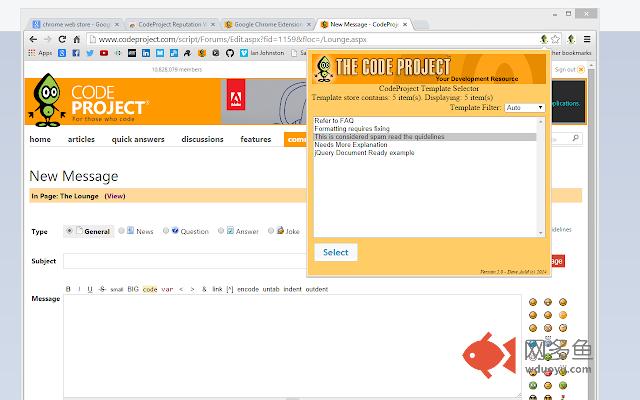
Task: Click the CodeProject extension icon beside star
Action: point(544,39)
